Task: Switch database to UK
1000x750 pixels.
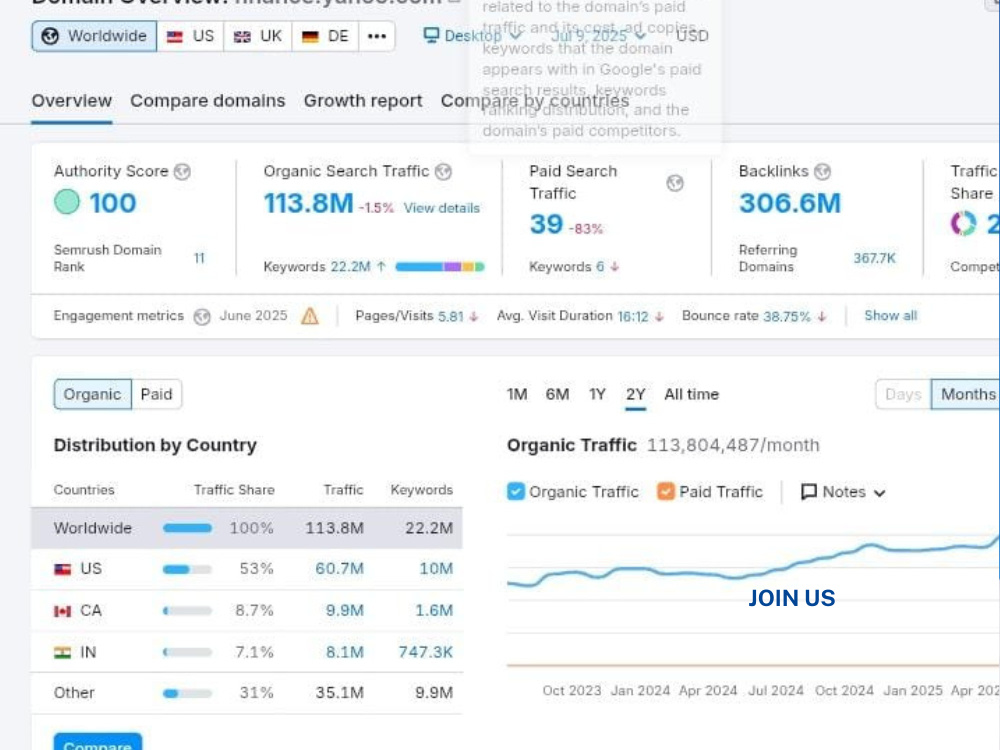Action: (258, 36)
